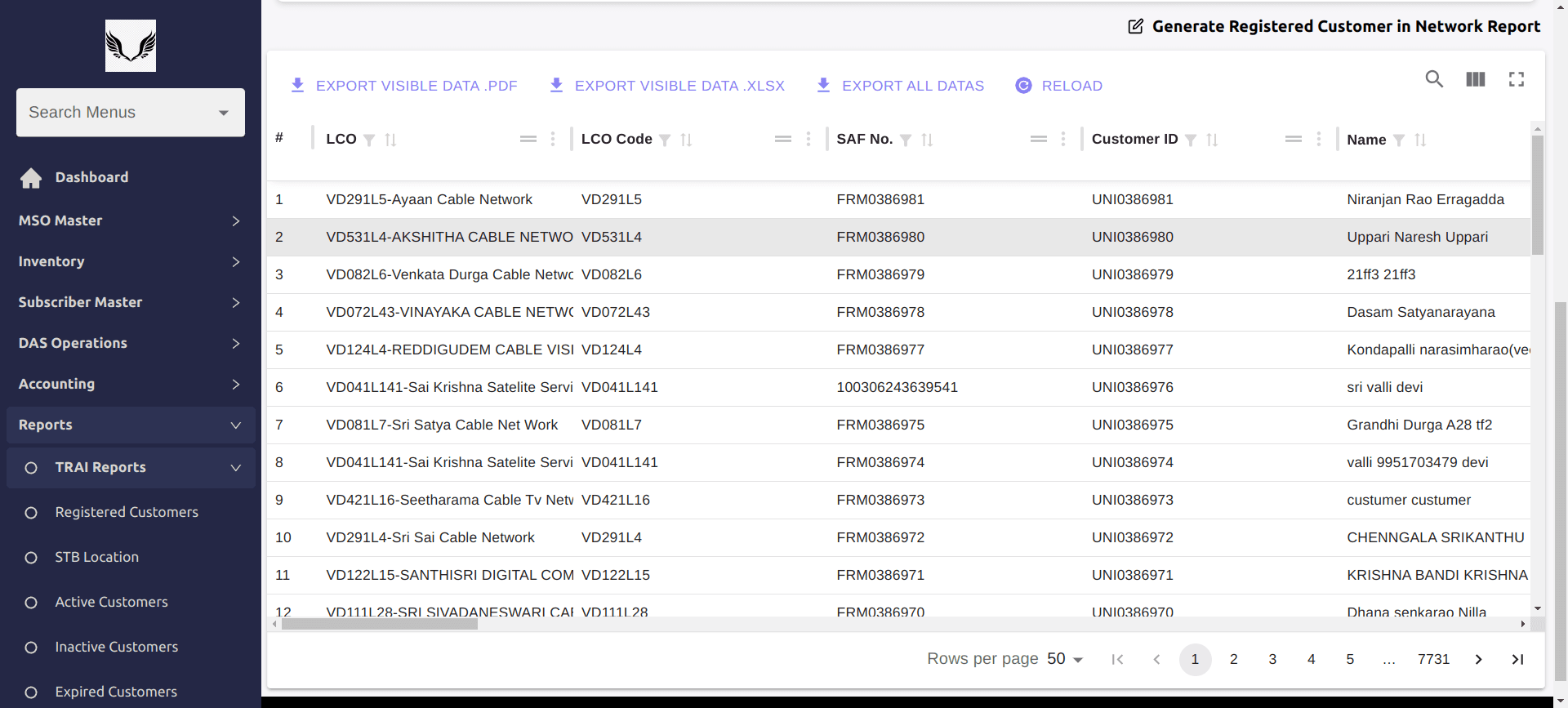Click the filter icon on Name column
Viewport: 1568px width, 708px height.
[x=1399, y=140]
